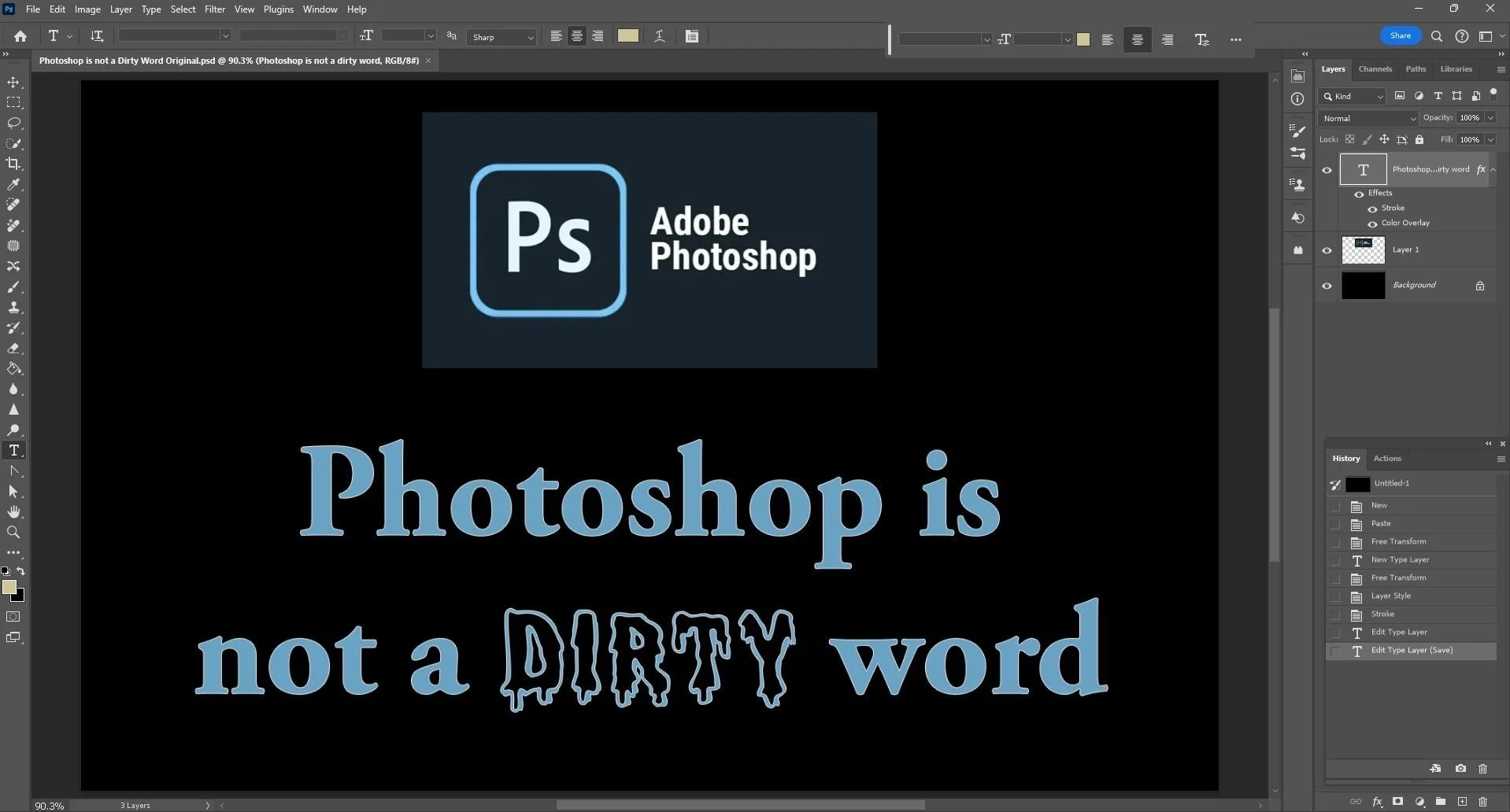The height and width of the screenshot is (812, 1510).
Task: Select the New Type Layer history state
Action: [1411, 560]
